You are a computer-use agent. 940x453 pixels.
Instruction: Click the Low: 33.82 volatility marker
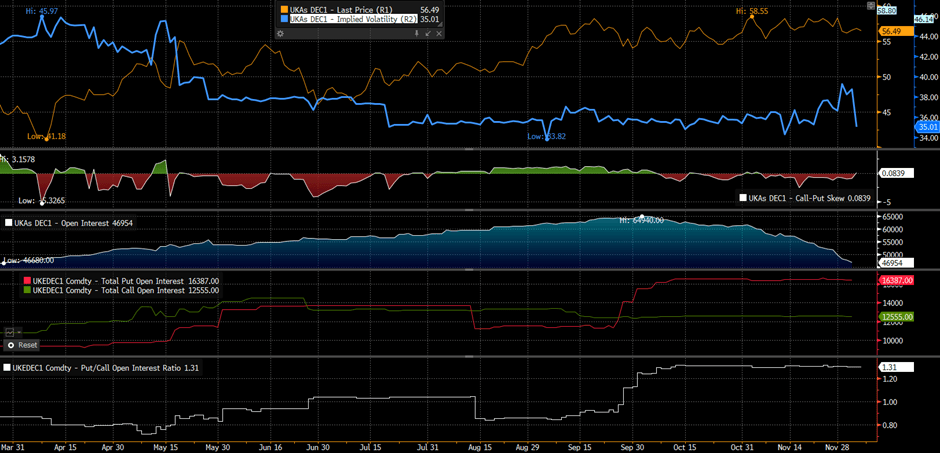coord(546,136)
